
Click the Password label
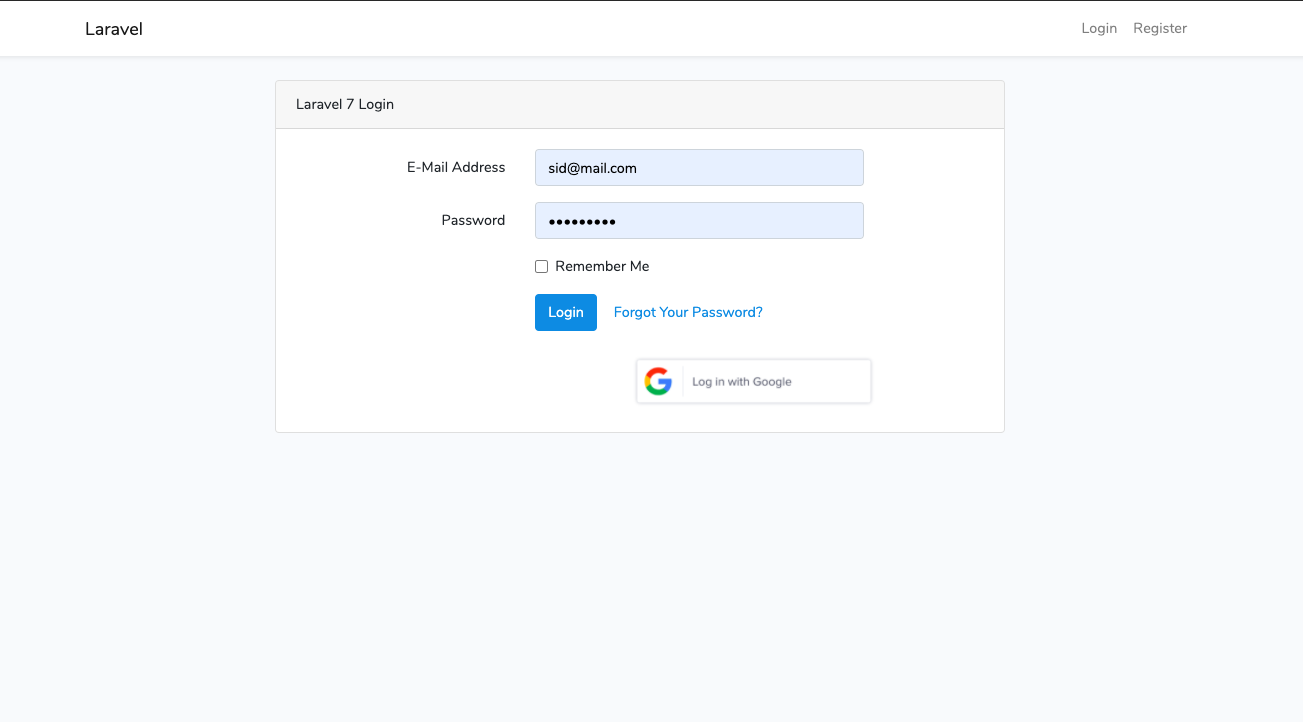(473, 220)
